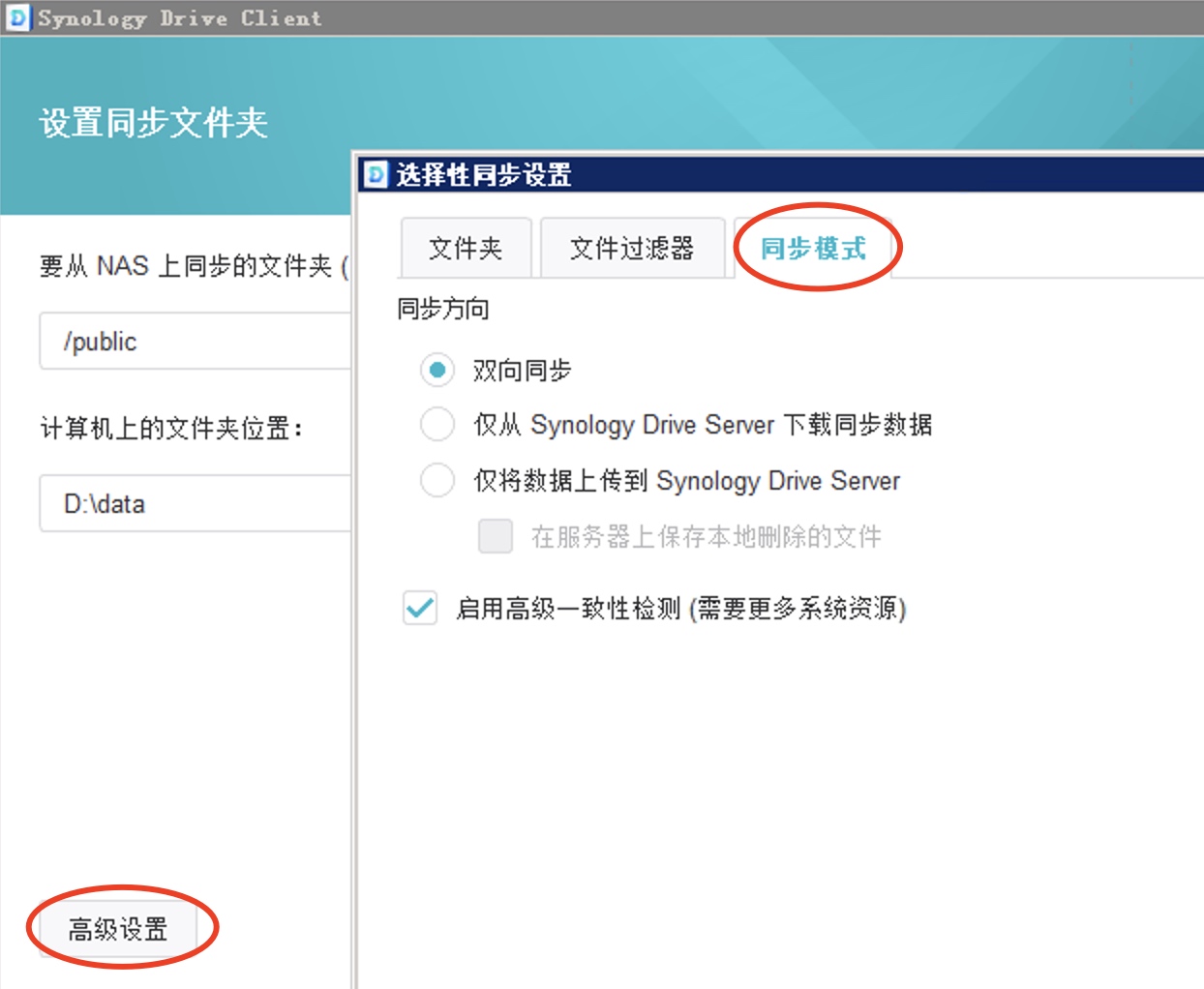The width and height of the screenshot is (1204, 989).
Task: Click the Synology Drive Client title bar icon
Action: pos(18,17)
